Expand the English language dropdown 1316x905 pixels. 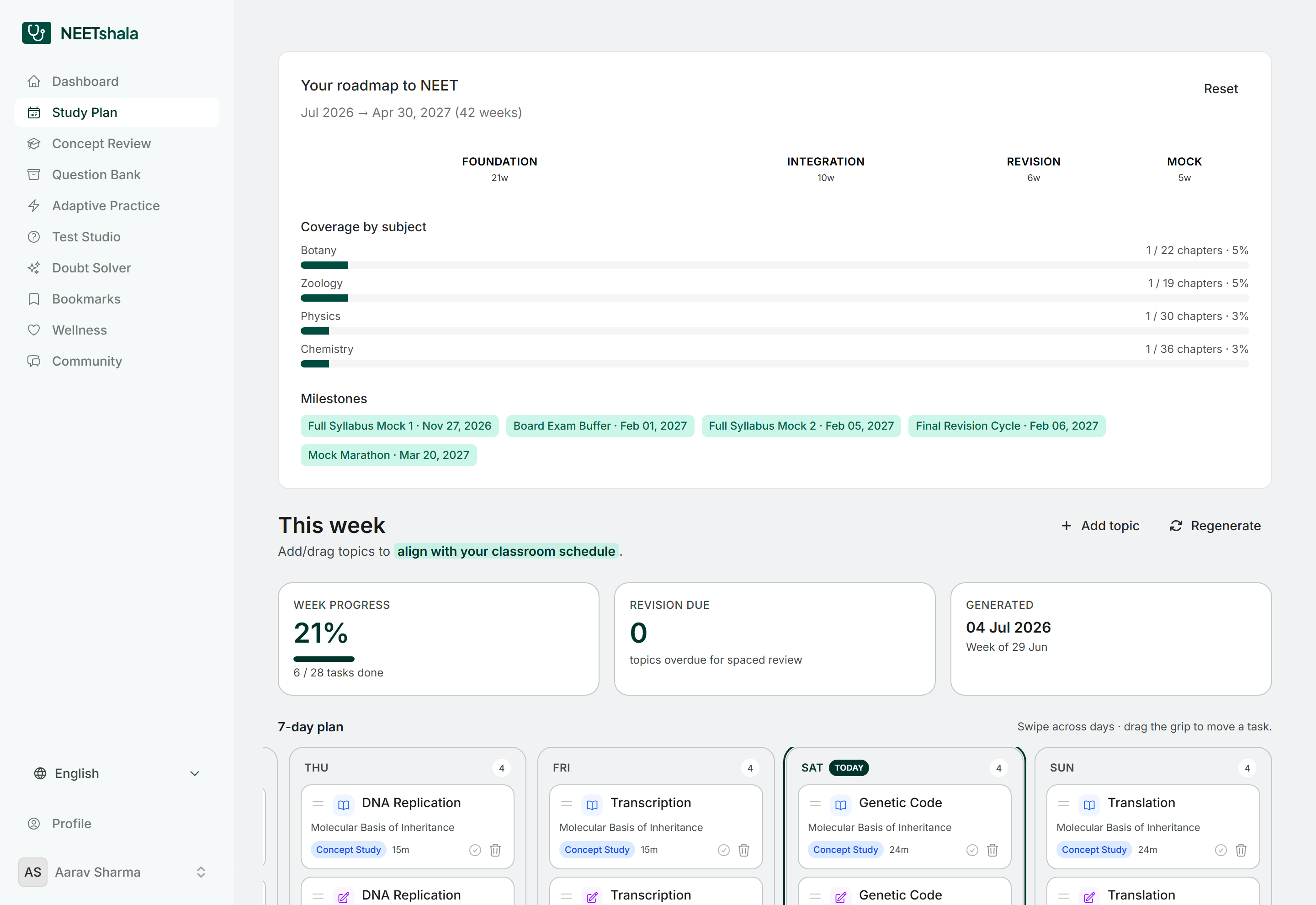click(x=117, y=773)
